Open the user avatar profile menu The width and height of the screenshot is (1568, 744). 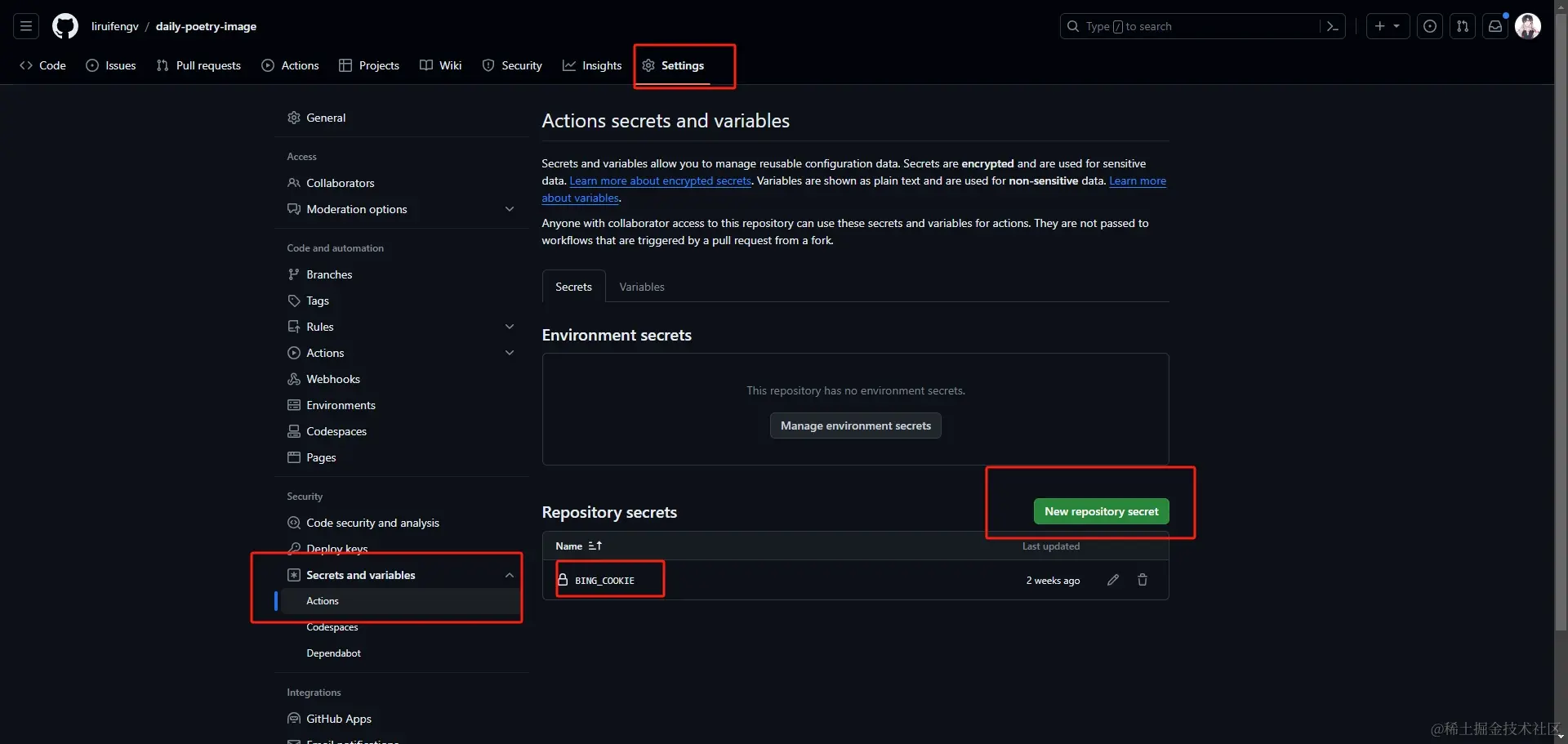(1528, 26)
